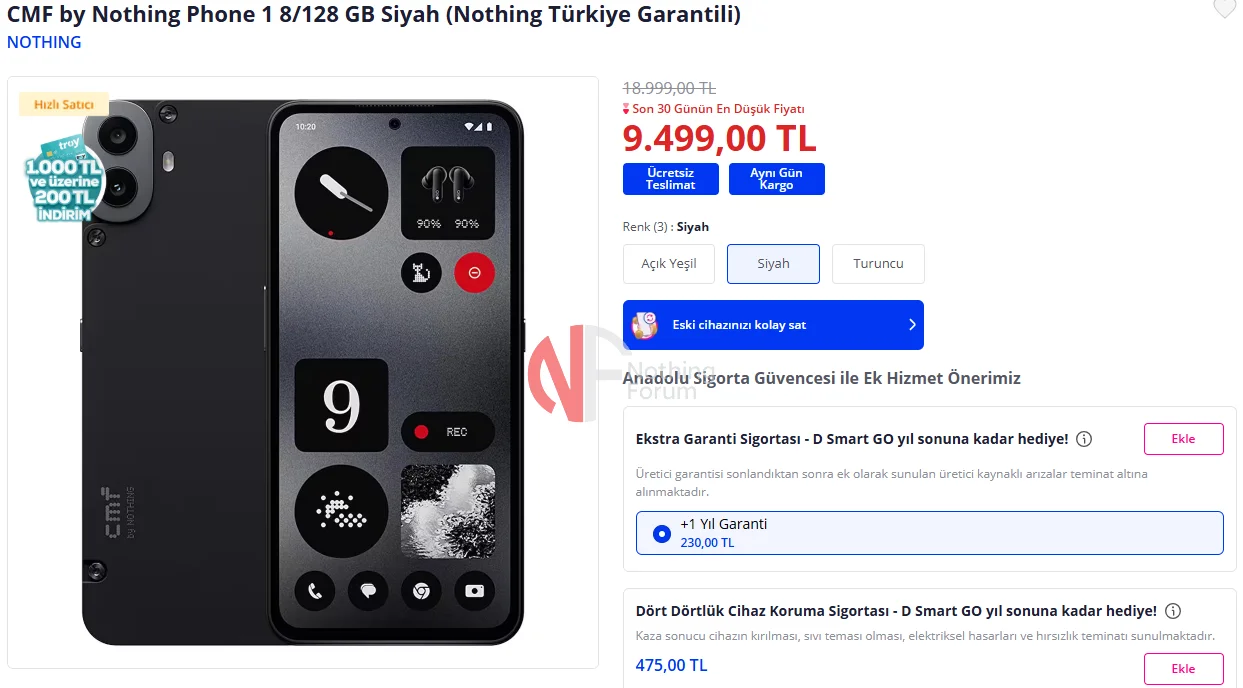The height and width of the screenshot is (688, 1243).
Task: Click the Aynı Gün Kargo tag
Action: 777,179
